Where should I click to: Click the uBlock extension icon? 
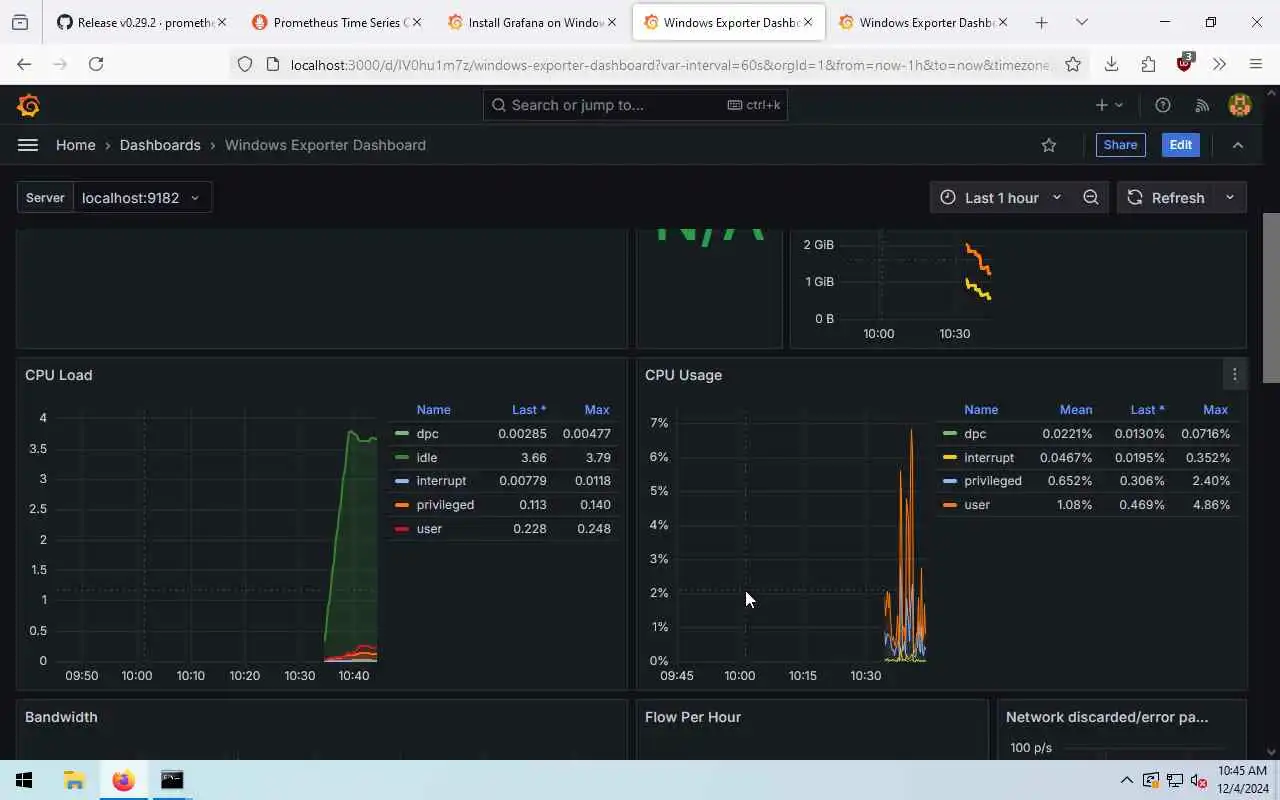[x=1185, y=63]
